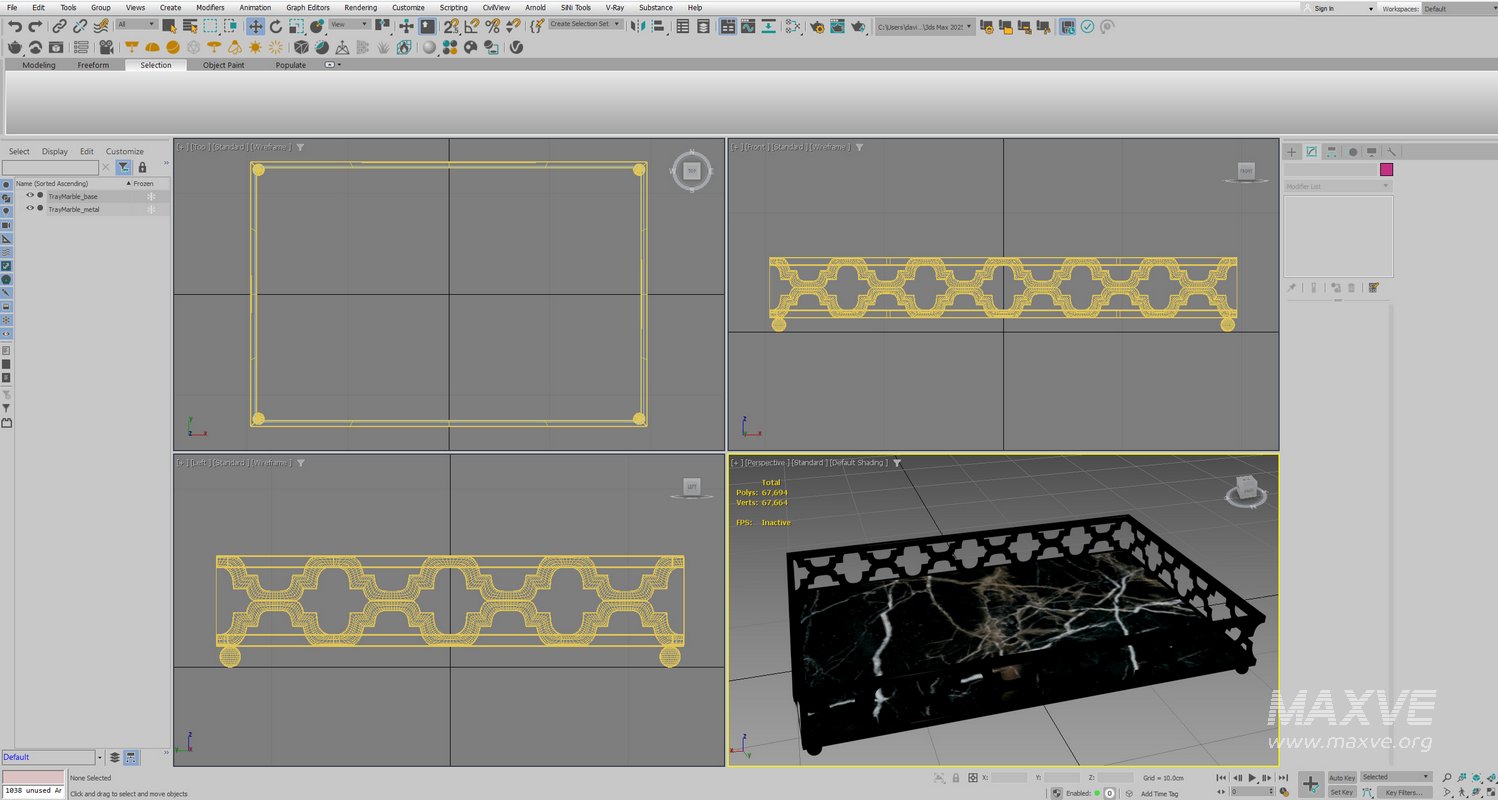This screenshot has height=800, width=1498.
Task: Open the Modifier List dropdown
Action: [x=1337, y=187]
